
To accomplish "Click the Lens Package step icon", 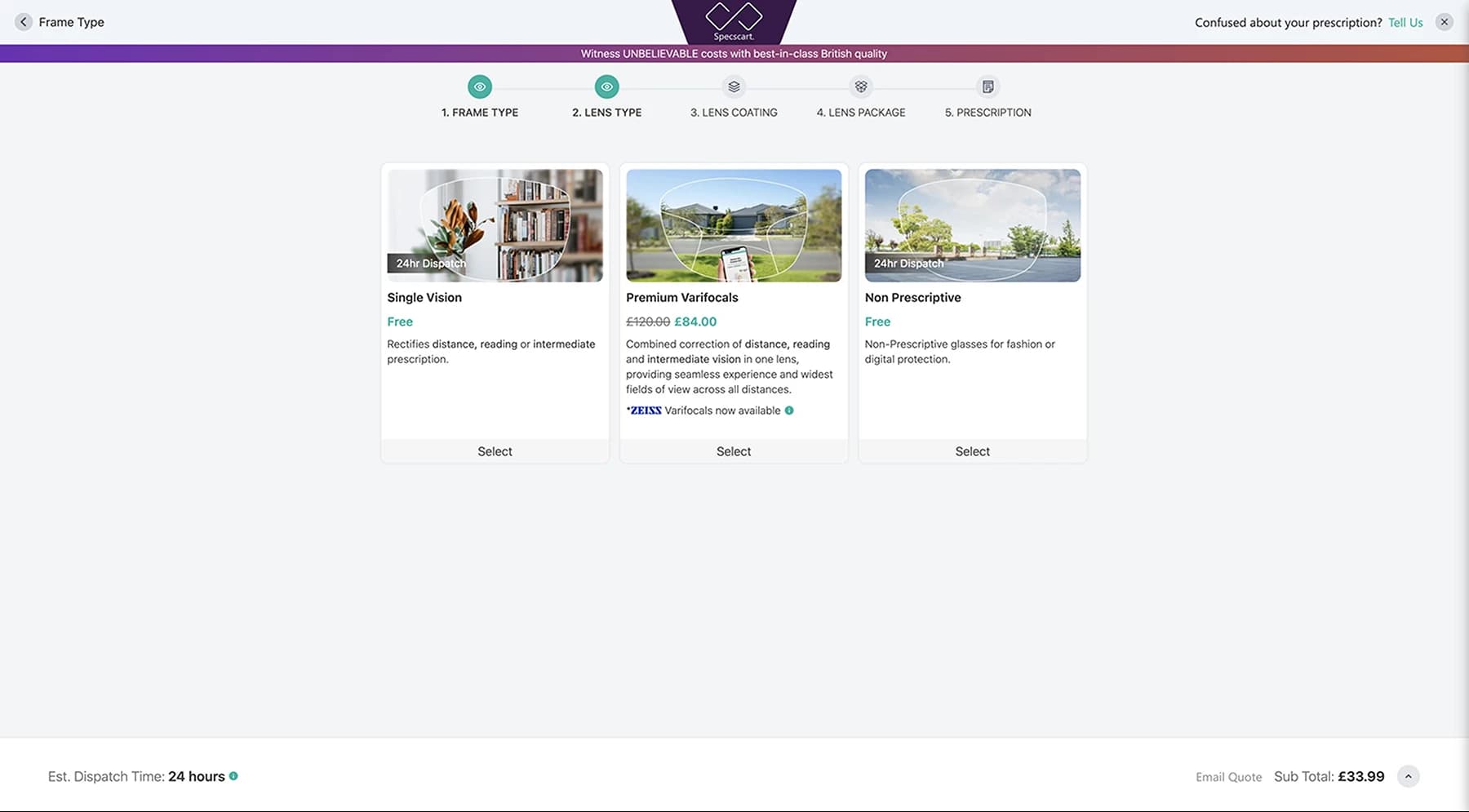I will tap(861, 87).
